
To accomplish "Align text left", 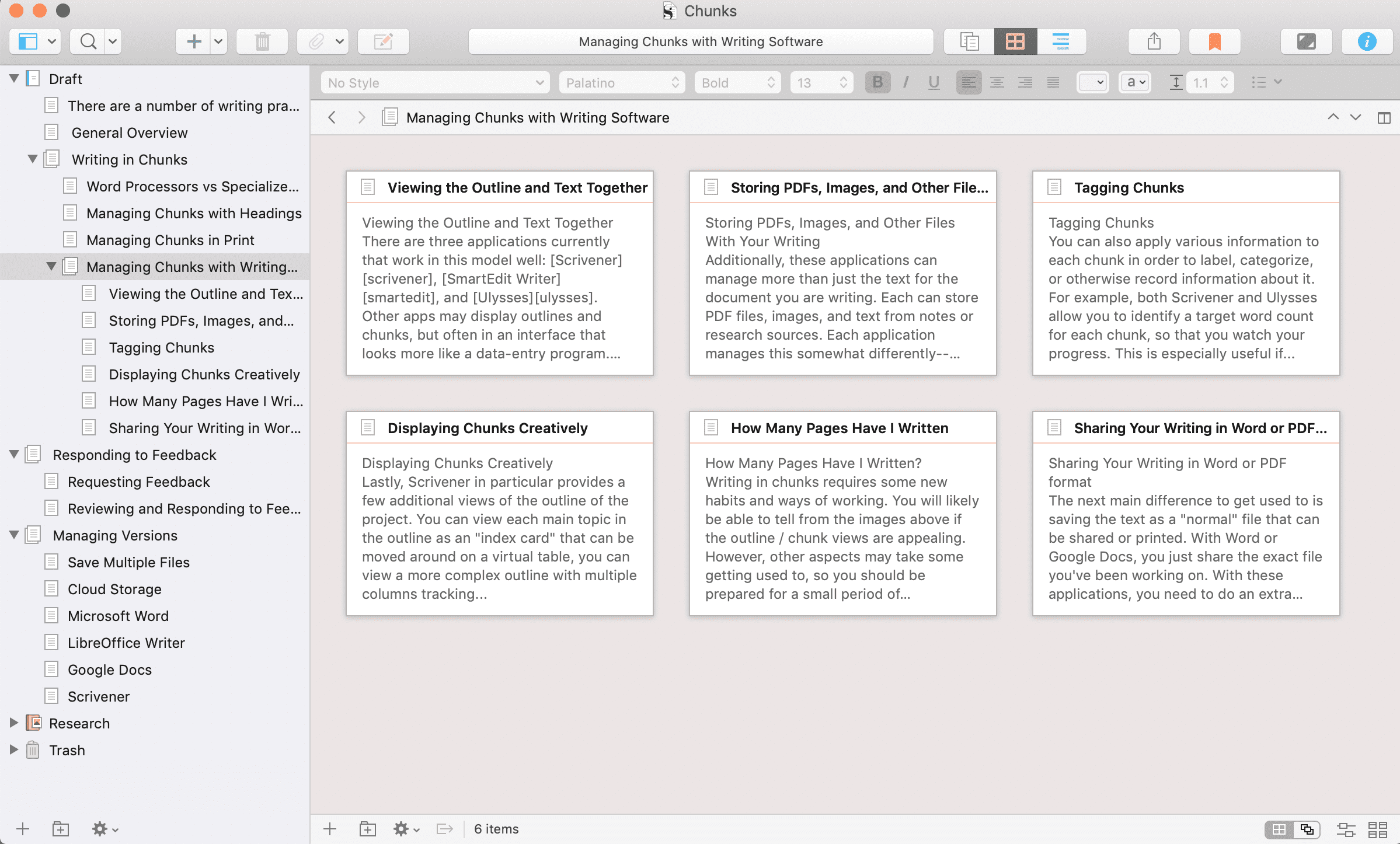I will pos(968,82).
